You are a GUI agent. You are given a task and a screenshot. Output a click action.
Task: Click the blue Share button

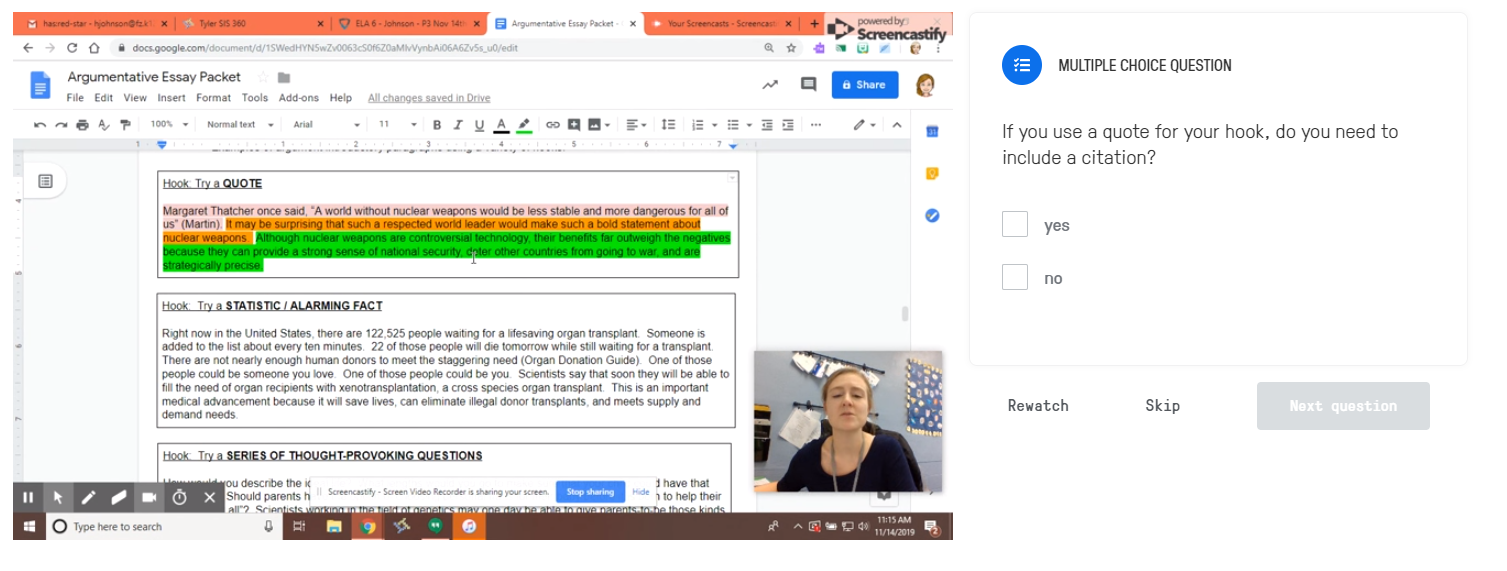coord(864,85)
